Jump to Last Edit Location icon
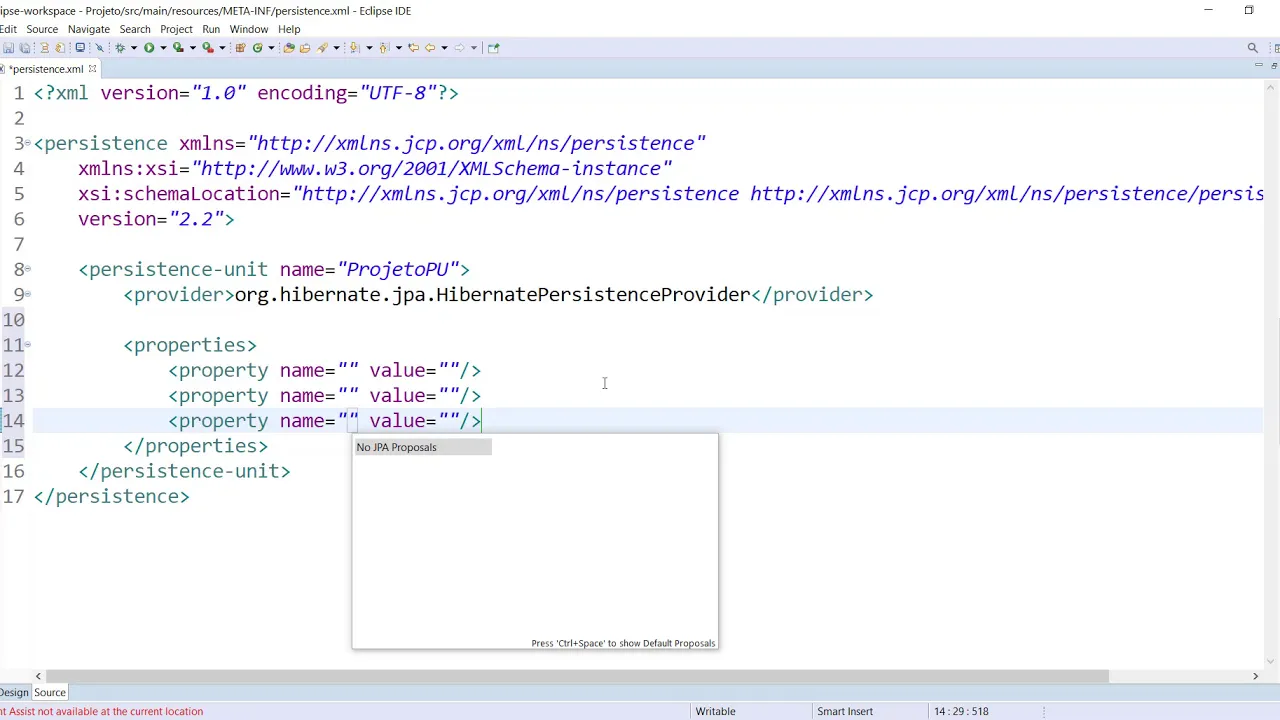The height and width of the screenshot is (720, 1280). (413, 47)
